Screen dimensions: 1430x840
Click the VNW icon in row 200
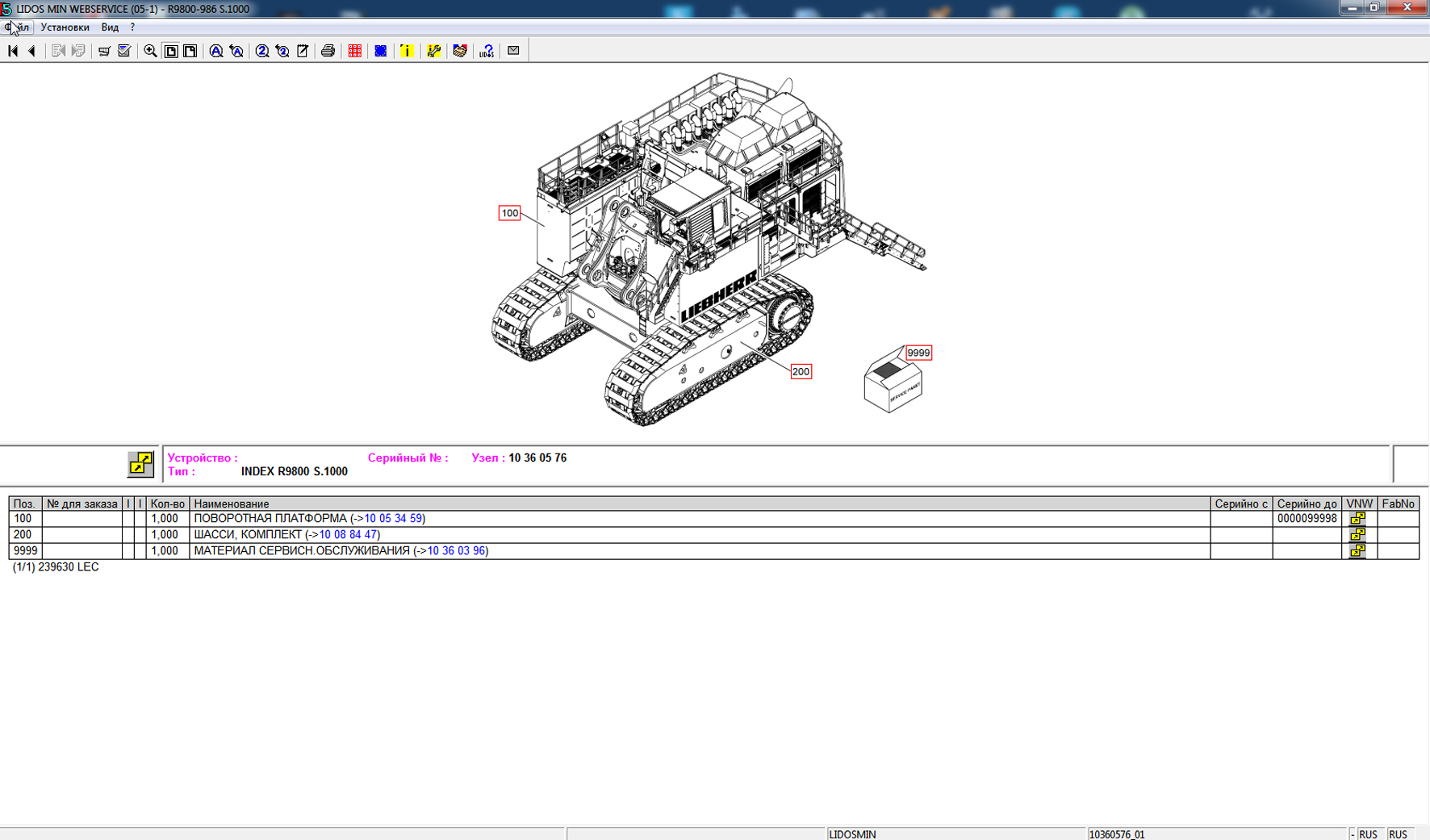(1357, 535)
